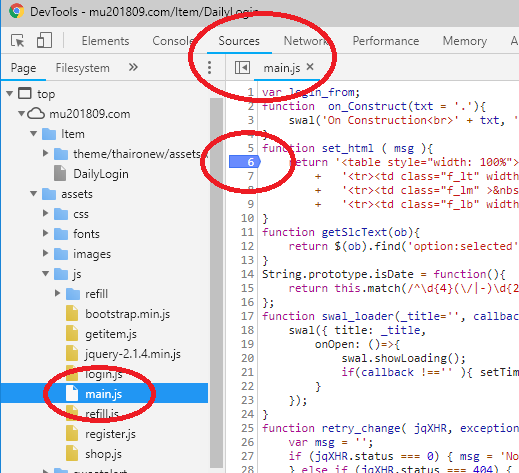The height and width of the screenshot is (473, 519).
Task: Select the main.js editor tab
Action: 282,68
